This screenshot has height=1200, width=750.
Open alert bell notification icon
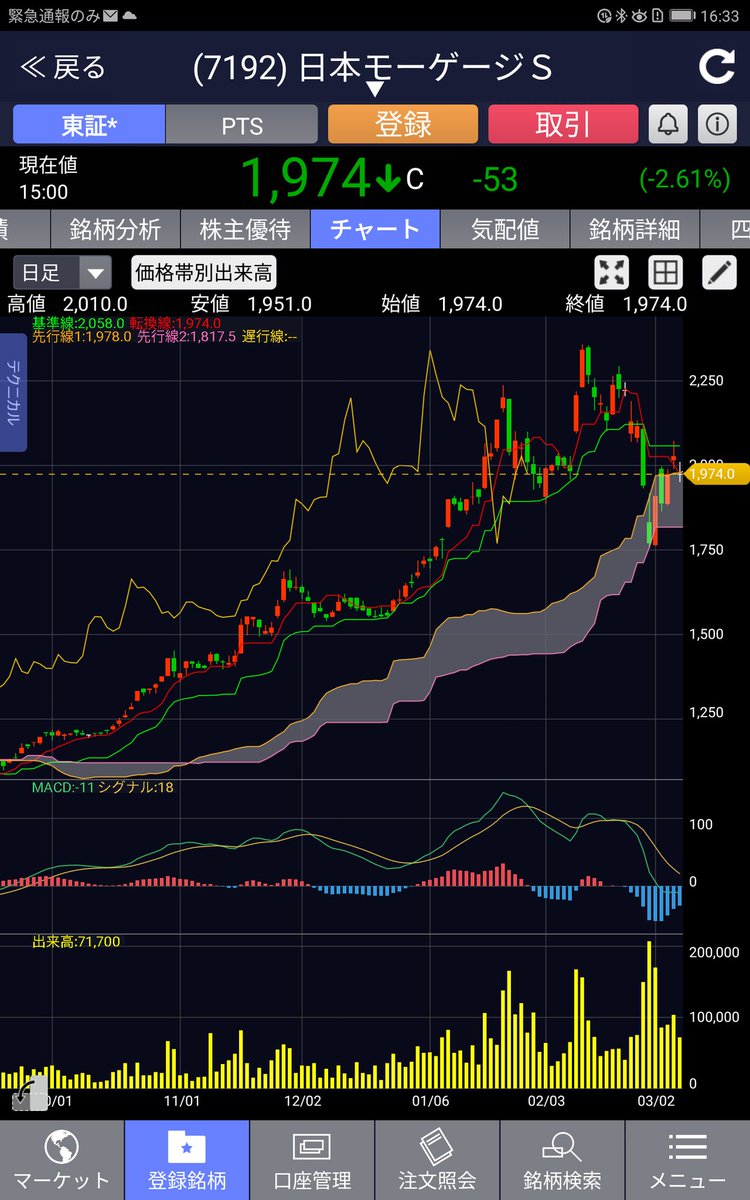668,125
